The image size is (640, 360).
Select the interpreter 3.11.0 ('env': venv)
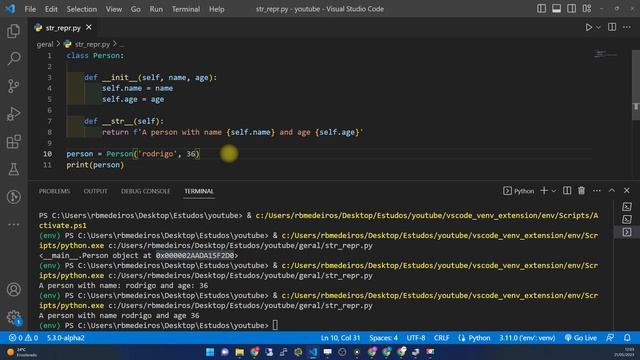pyautogui.click(x=527, y=338)
